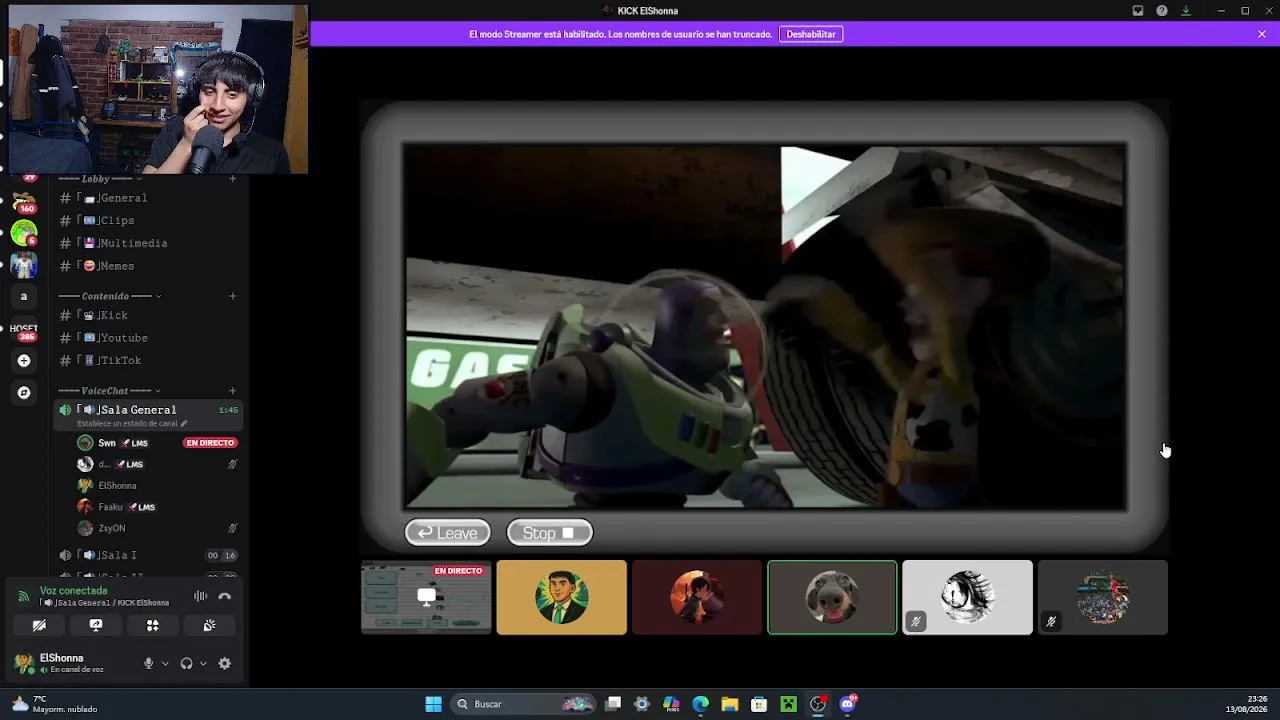Dismiss the Streamer mode banner
Viewport: 1280px width, 720px height.
1262,34
